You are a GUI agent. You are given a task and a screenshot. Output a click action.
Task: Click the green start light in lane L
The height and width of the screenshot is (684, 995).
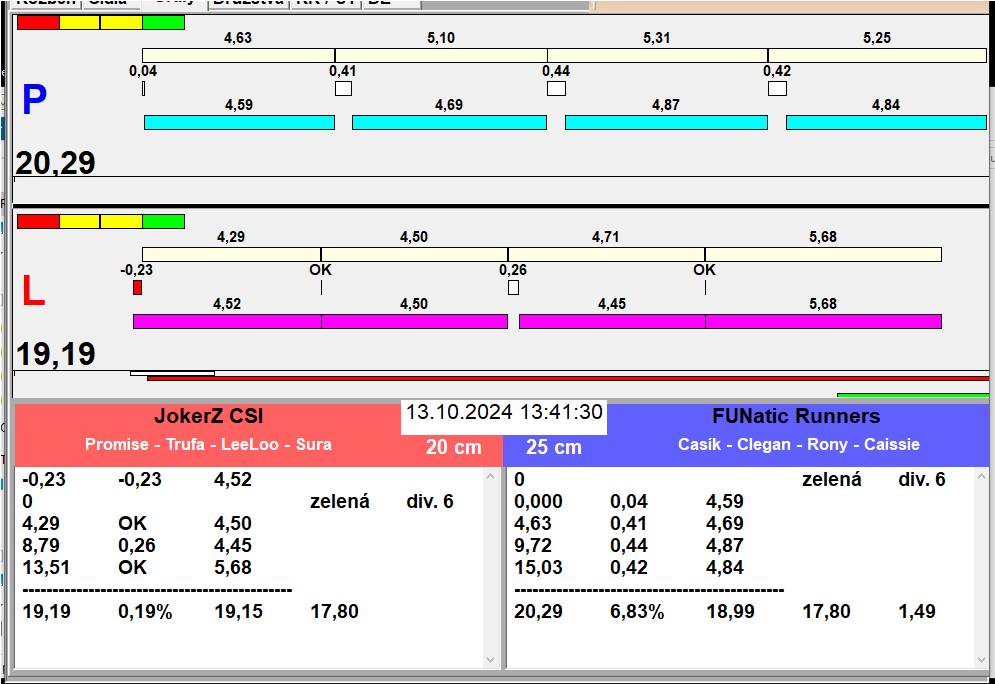(163, 221)
